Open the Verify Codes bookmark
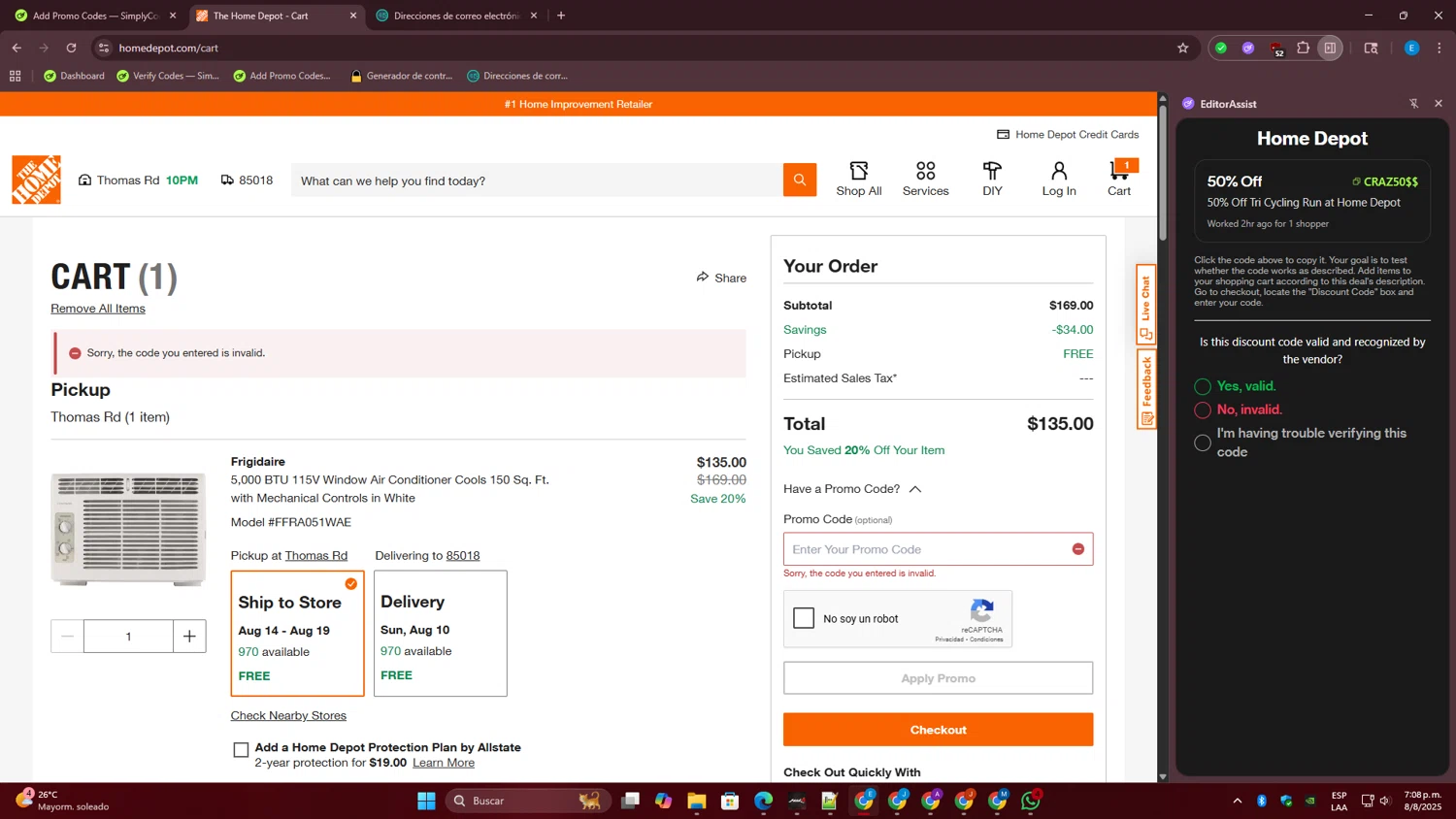Image resolution: width=1456 pixels, height=819 pixels. pos(168,76)
